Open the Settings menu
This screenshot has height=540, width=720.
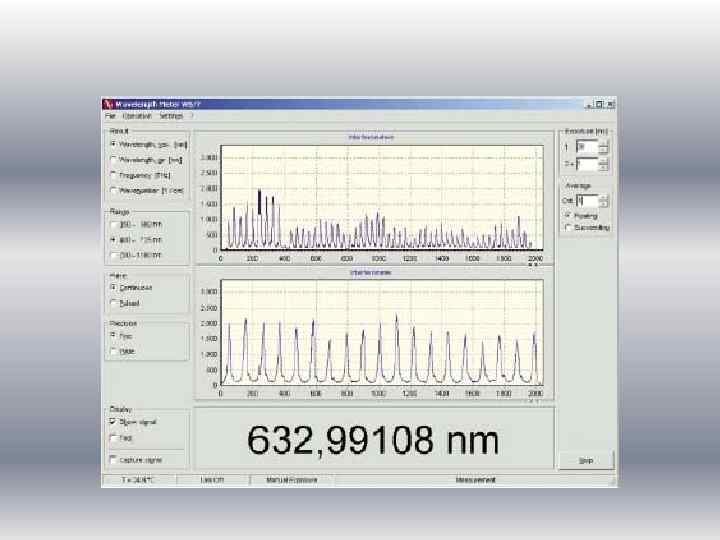[171, 116]
